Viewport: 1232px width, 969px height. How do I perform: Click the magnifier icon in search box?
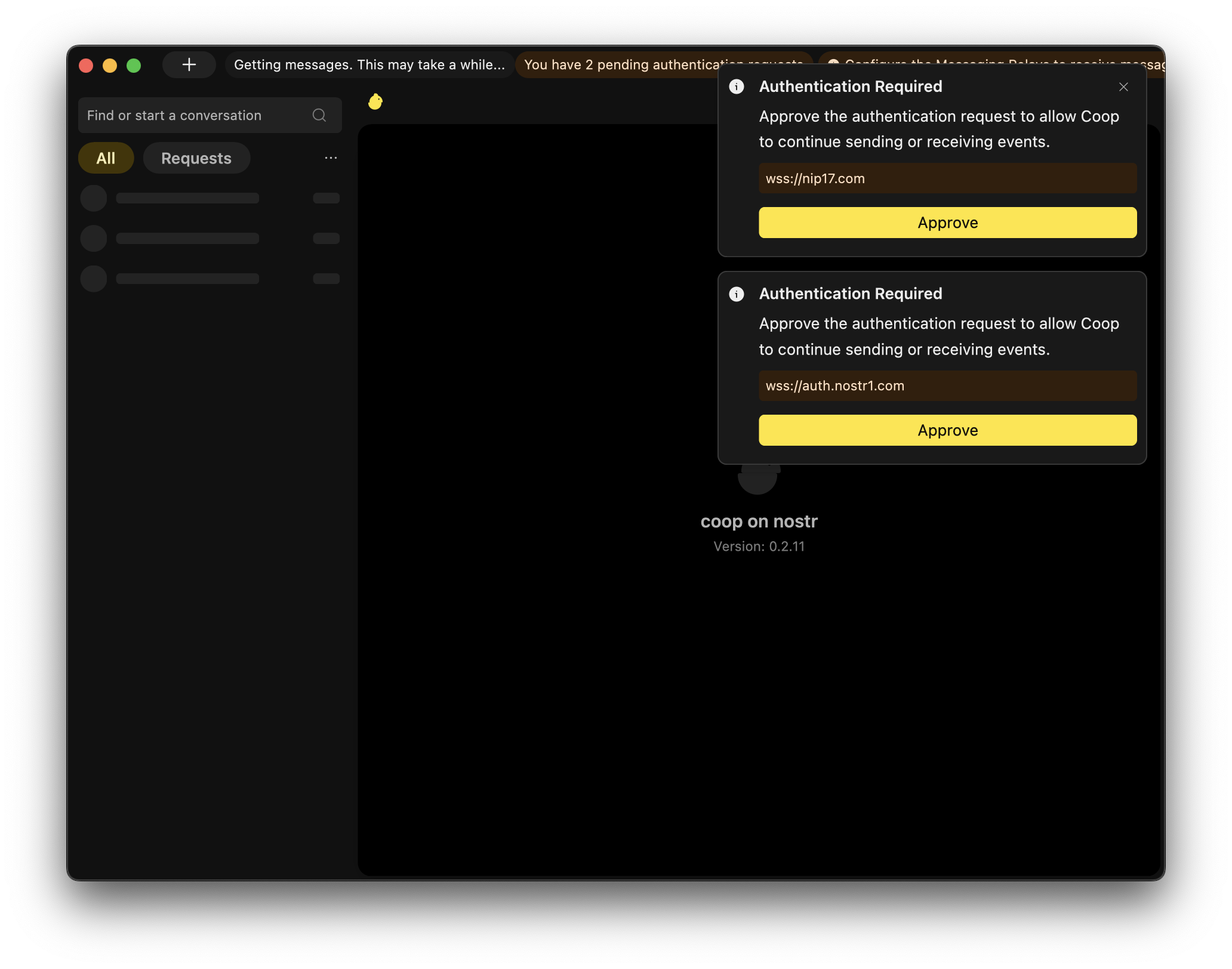[319, 115]
